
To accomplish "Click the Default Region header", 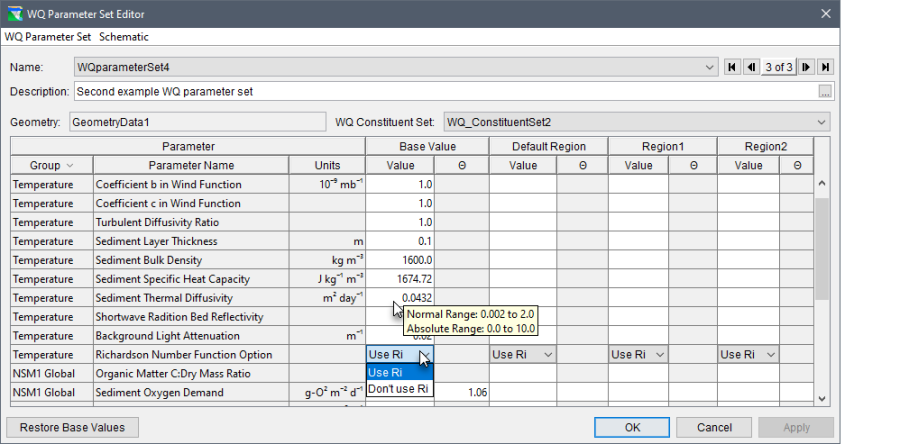I will pyautogui.click(x=549, y=146).
